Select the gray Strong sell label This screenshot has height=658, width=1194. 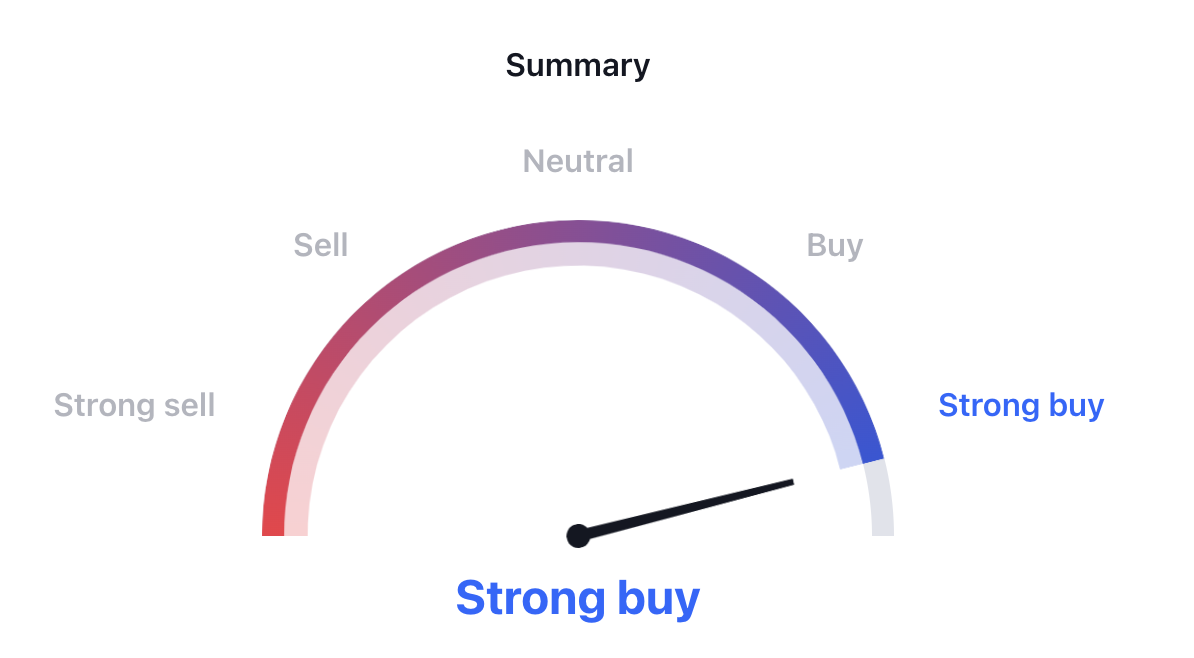134,405
